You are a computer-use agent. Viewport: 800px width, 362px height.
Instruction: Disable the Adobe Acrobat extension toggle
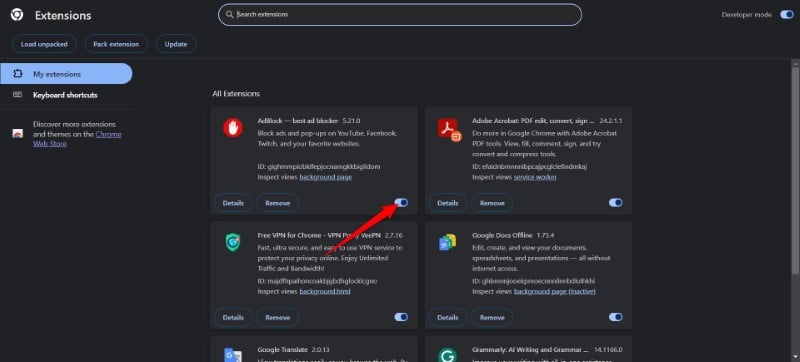615,203
